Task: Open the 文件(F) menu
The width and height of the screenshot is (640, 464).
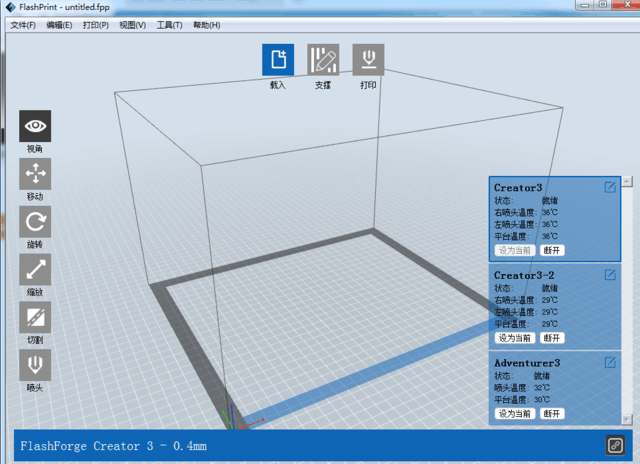Action: [23, 25]
